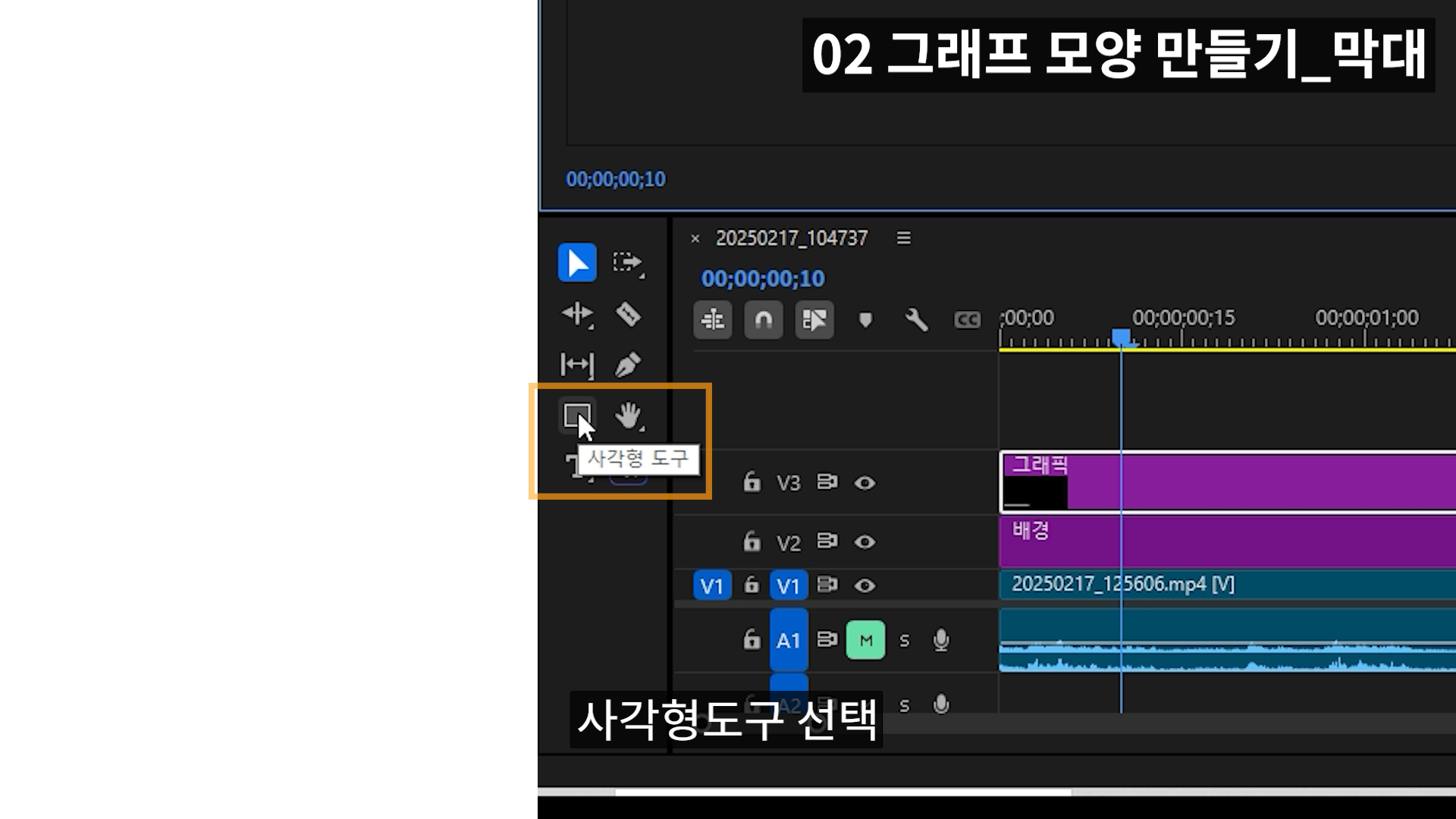Open Timeline Display Settings wrench
The height and width of the screenshot is (819, 1456).
click(916, 320)
